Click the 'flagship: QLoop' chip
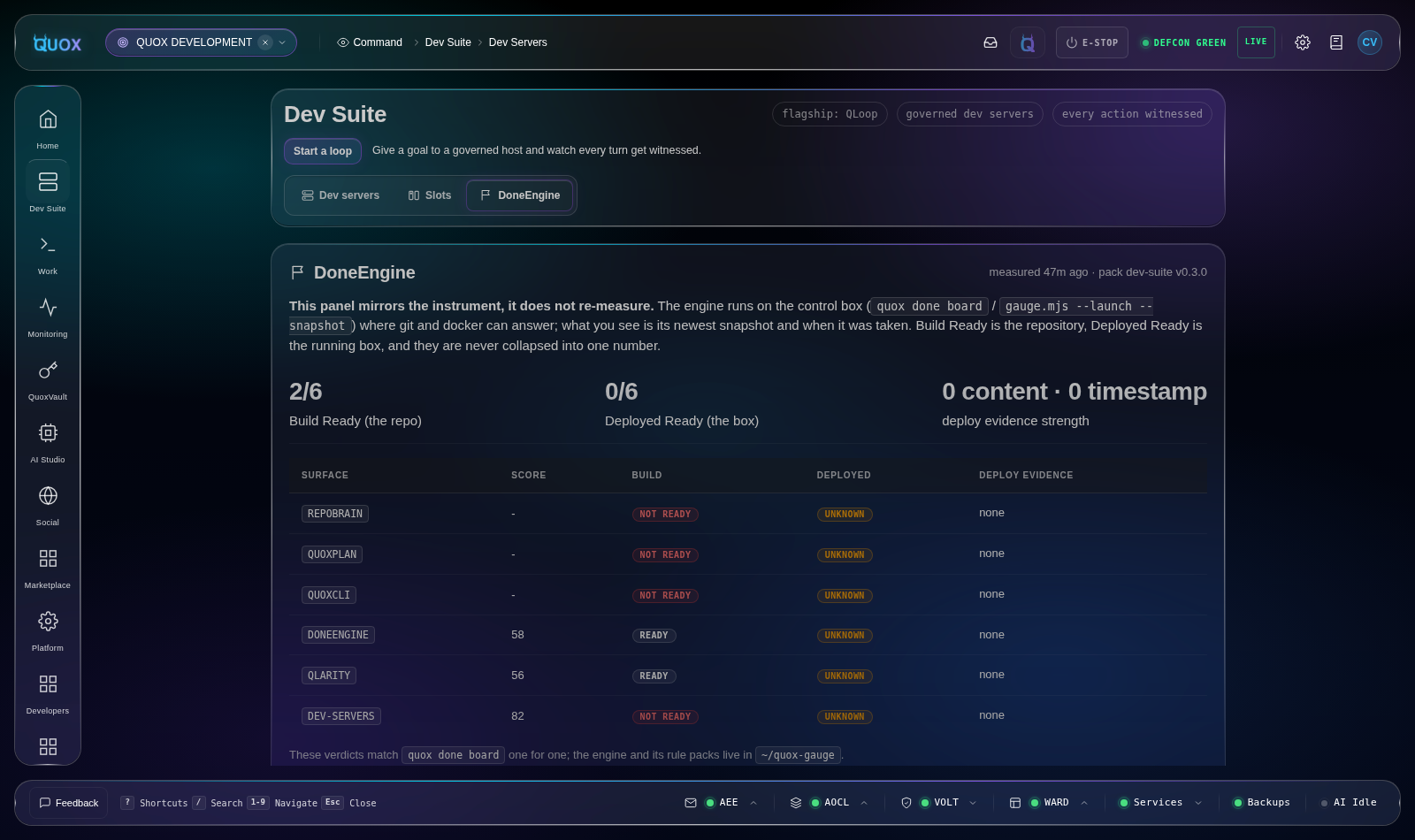The image size is (1415, 840). pos(830,114)
